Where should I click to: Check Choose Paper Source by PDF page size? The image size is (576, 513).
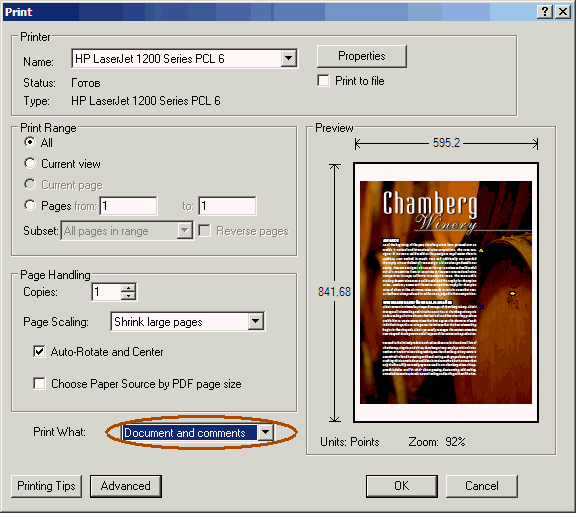click(39, 383)
